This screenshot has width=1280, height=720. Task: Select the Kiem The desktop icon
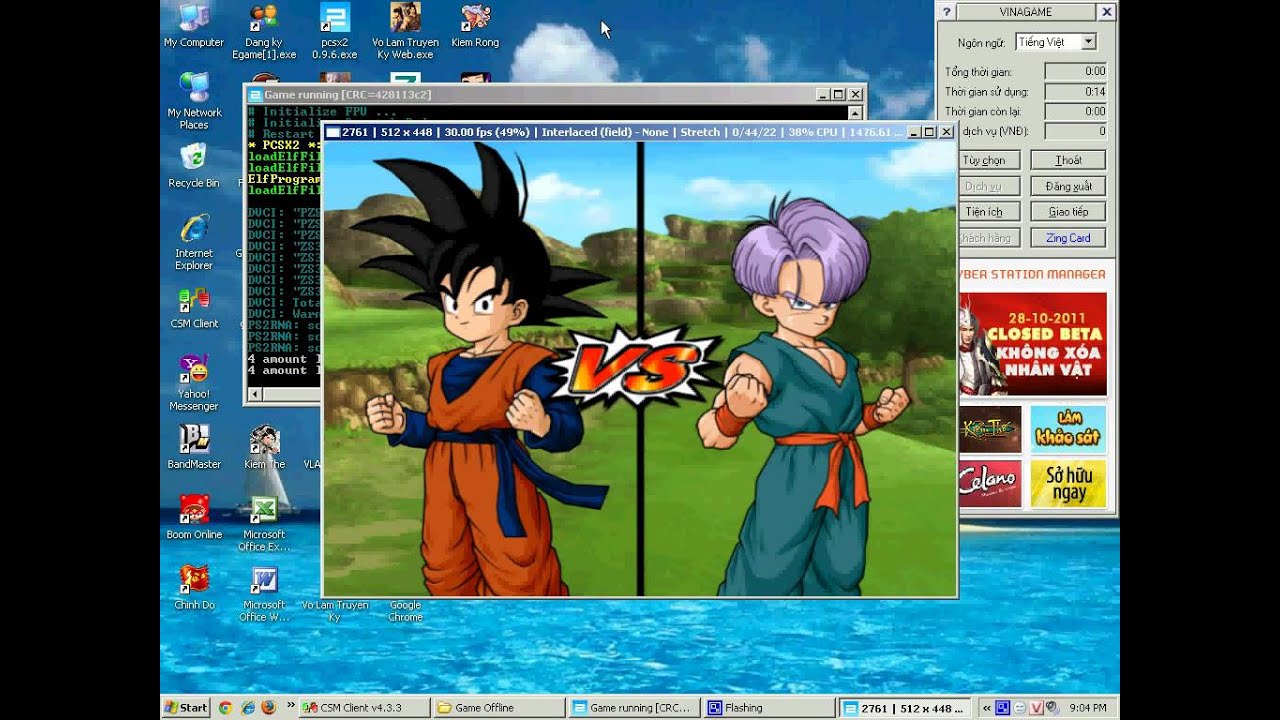264,447
